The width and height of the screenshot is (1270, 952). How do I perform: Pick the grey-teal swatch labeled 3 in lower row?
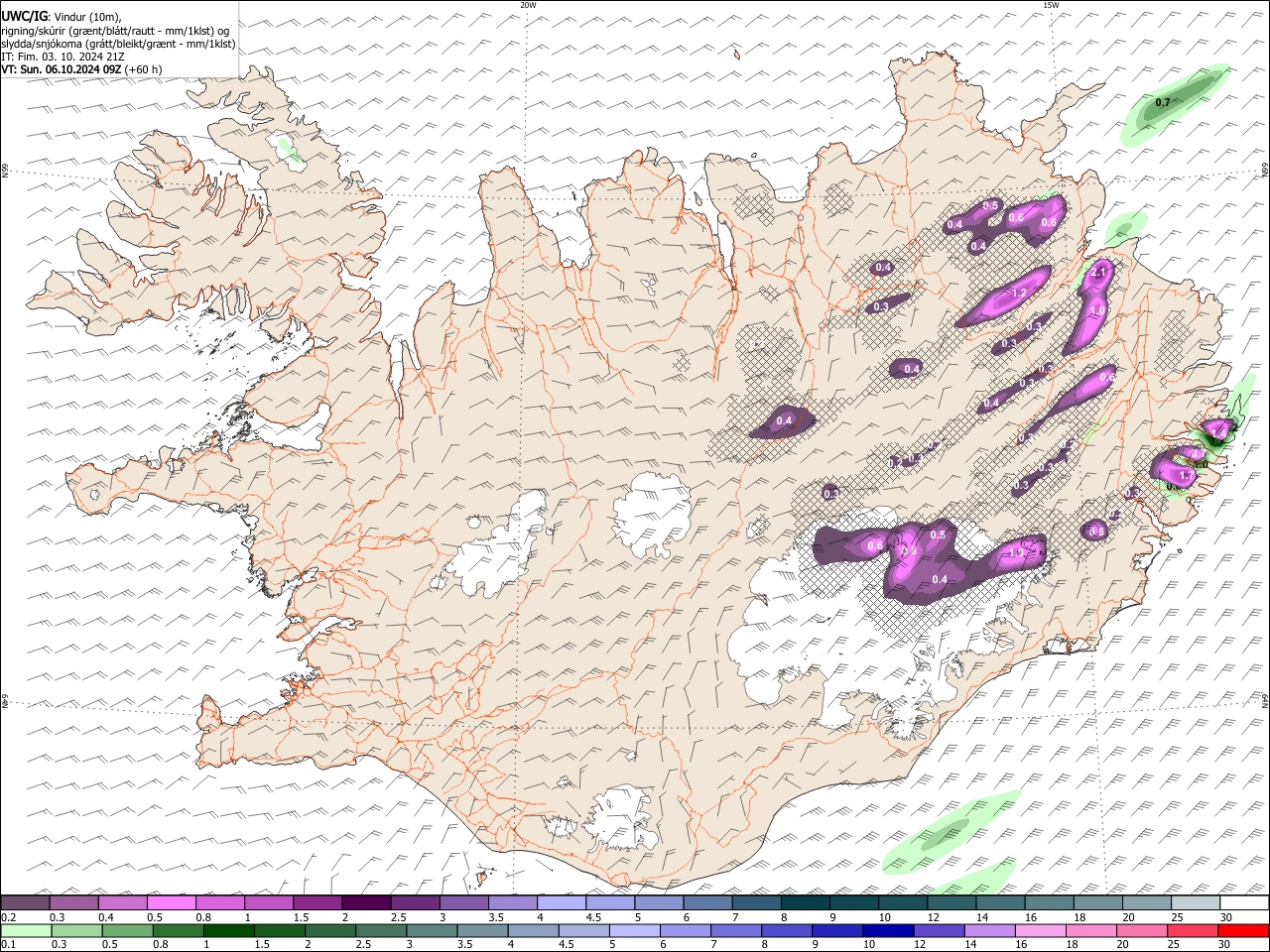(432, 931)
